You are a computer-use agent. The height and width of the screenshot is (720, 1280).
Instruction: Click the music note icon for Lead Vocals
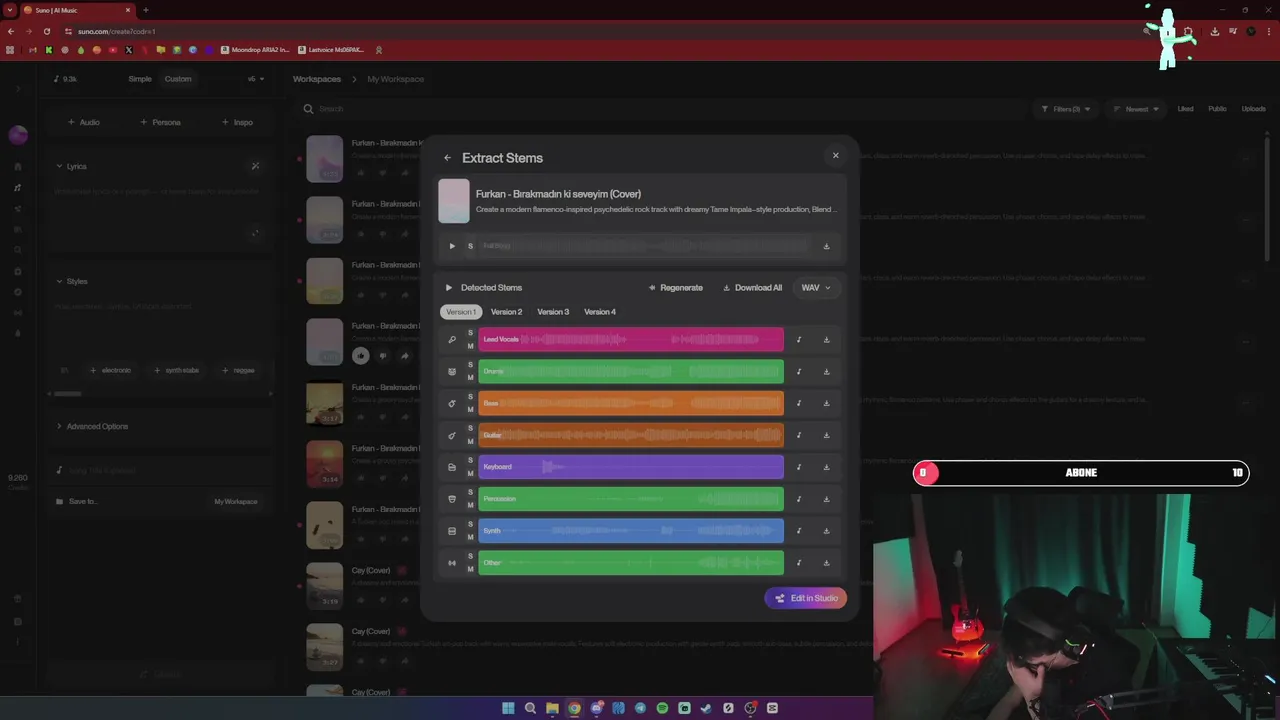coord(799,340)
